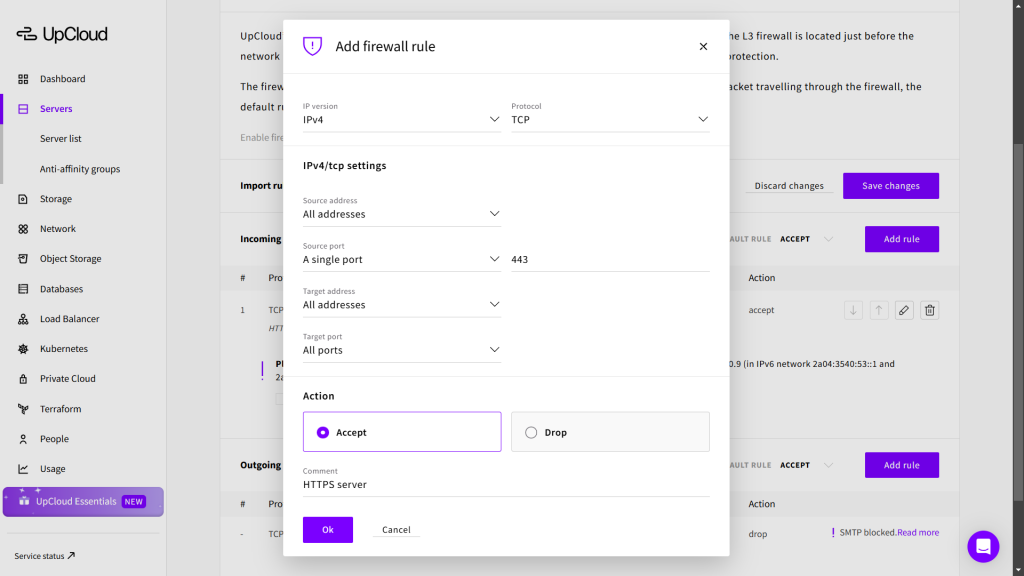Open the Service status link
The width and height of the screenshot is (1024, 576).
pos(44,556)
